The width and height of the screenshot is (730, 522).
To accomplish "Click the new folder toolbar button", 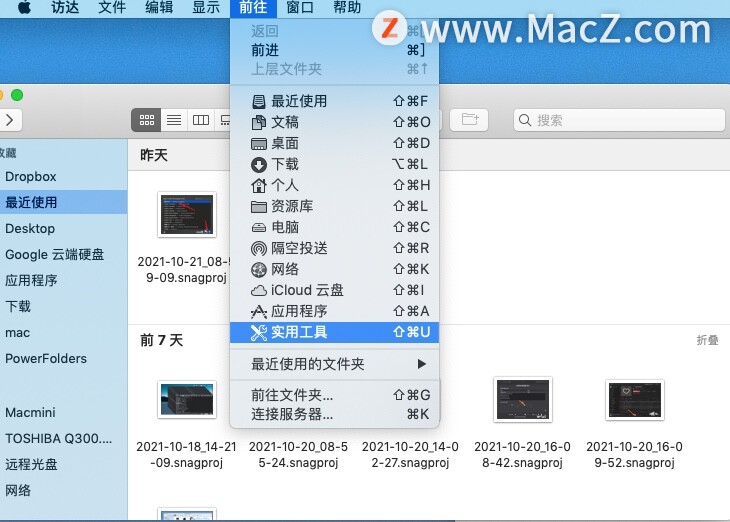I will click(469, 120).
